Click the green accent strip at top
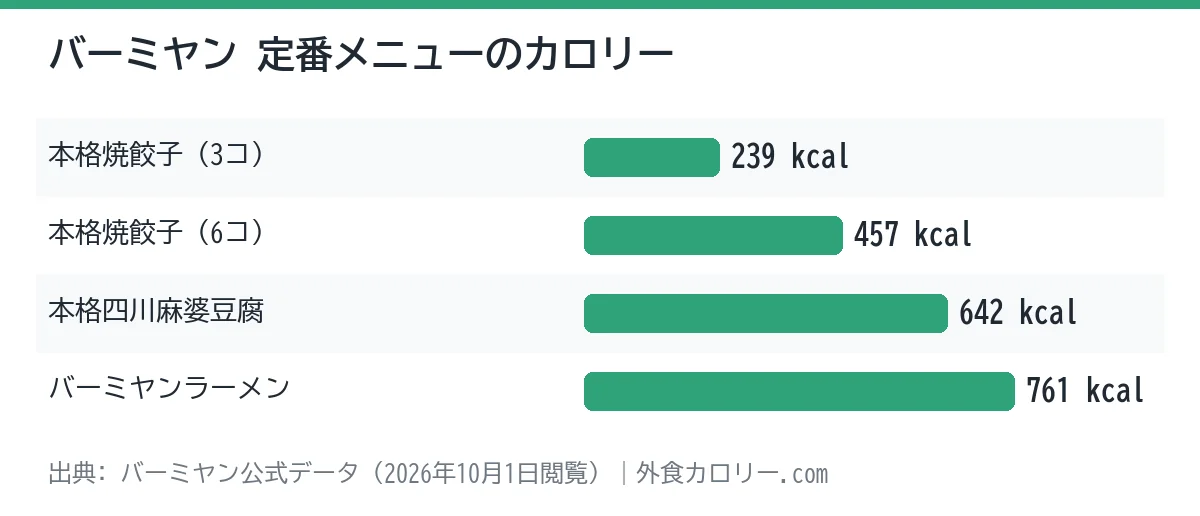This screenshot has width=1200, height=516. 600,4
